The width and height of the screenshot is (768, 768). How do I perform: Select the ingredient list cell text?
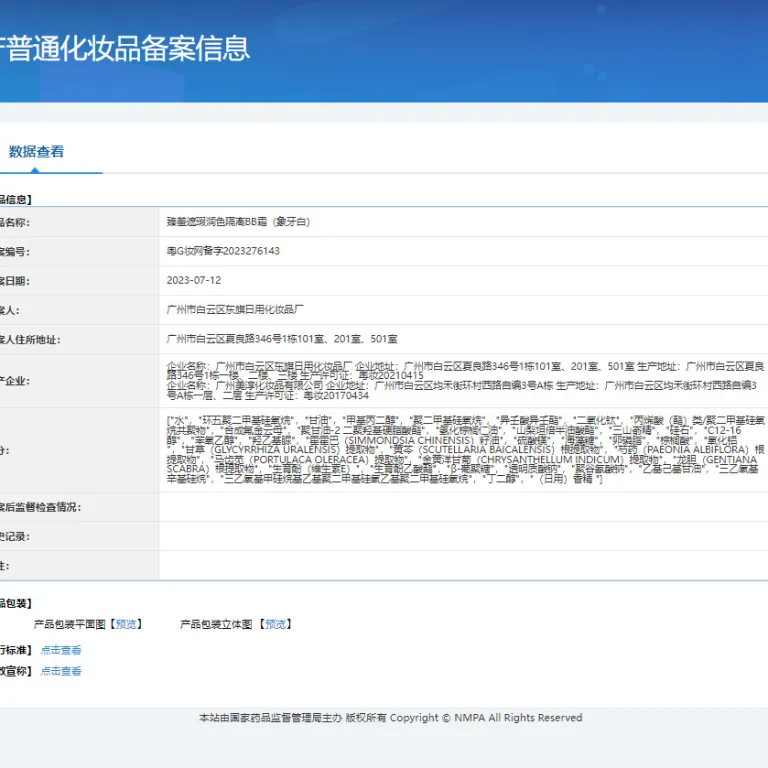click(x=465, y=450)
